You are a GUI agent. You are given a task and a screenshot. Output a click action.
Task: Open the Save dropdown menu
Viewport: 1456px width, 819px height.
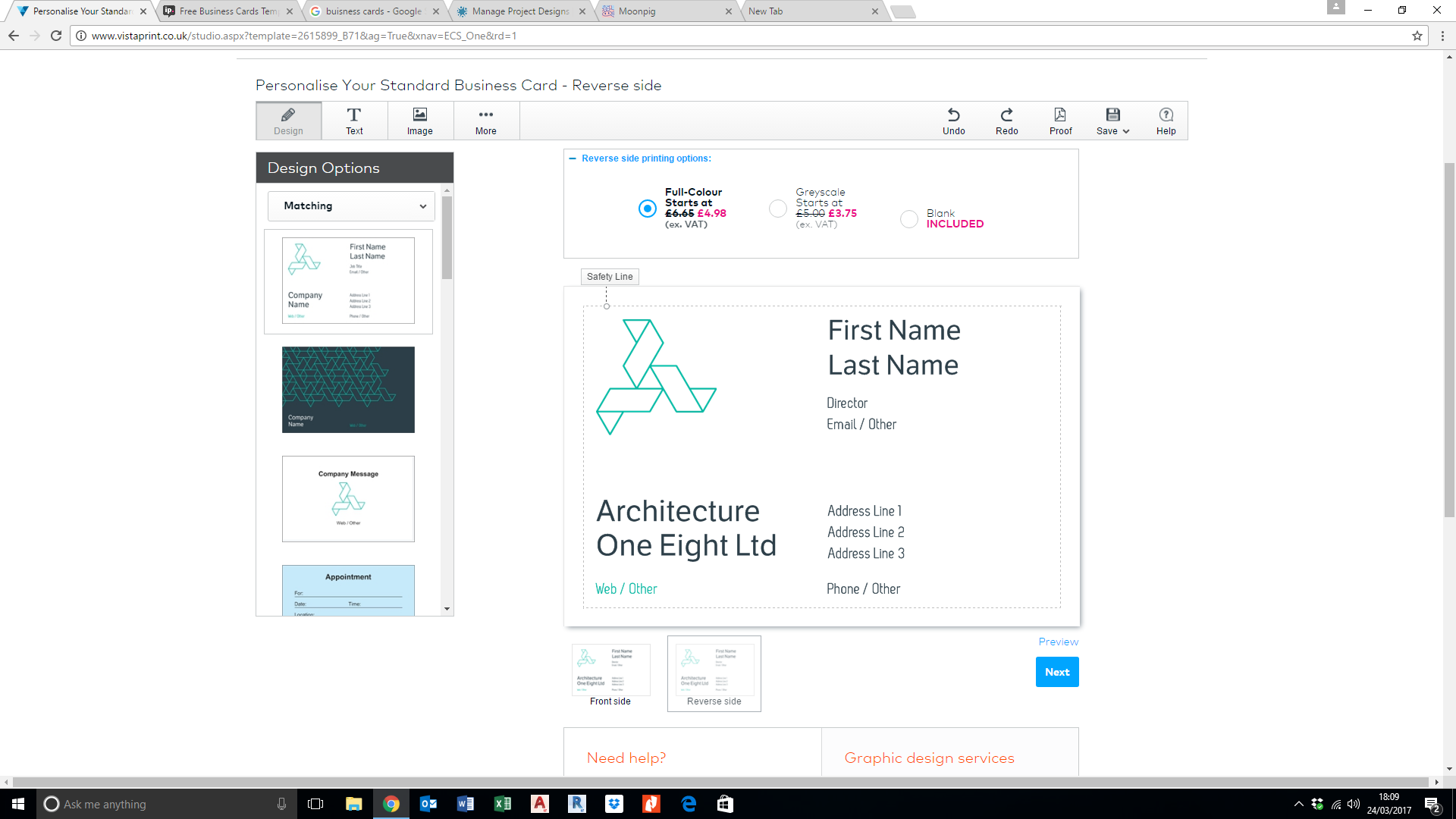[1112, 121]
